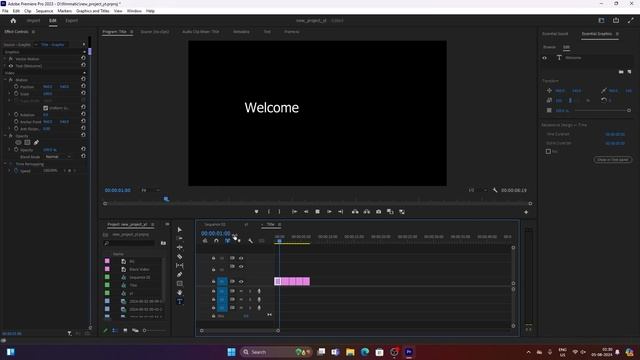Reset Position parameter
Image resolution: width=640 pixels, height=360 pixels.
pos(83,87)
